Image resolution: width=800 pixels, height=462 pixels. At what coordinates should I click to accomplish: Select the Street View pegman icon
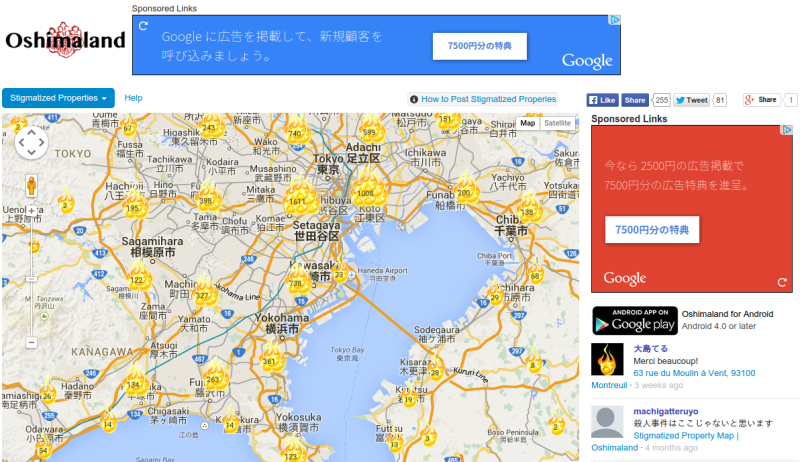32,186
